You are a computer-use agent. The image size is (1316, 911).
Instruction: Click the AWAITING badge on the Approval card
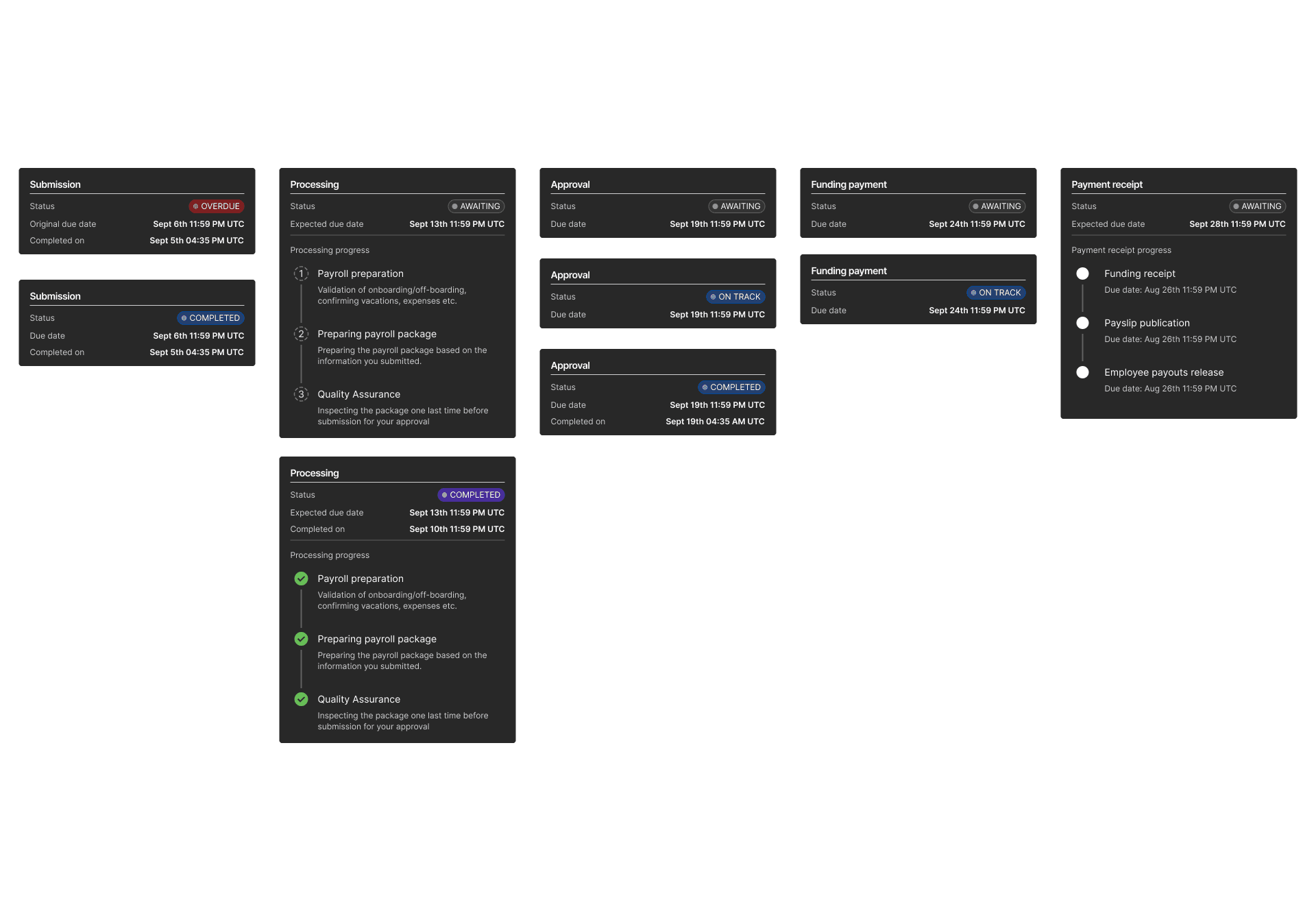tap(736, 206)
